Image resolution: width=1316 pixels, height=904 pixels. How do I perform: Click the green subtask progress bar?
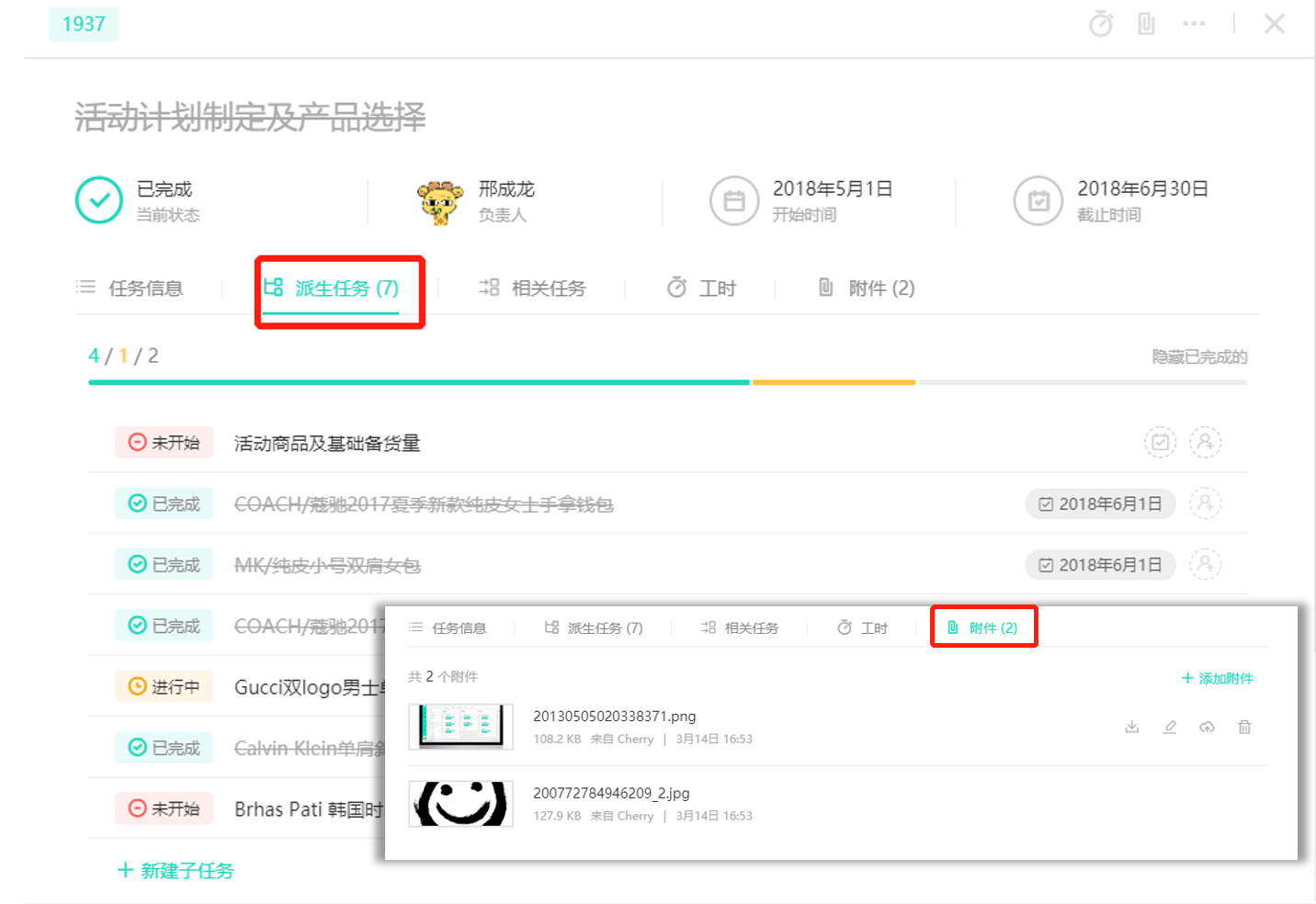[418, 382]
